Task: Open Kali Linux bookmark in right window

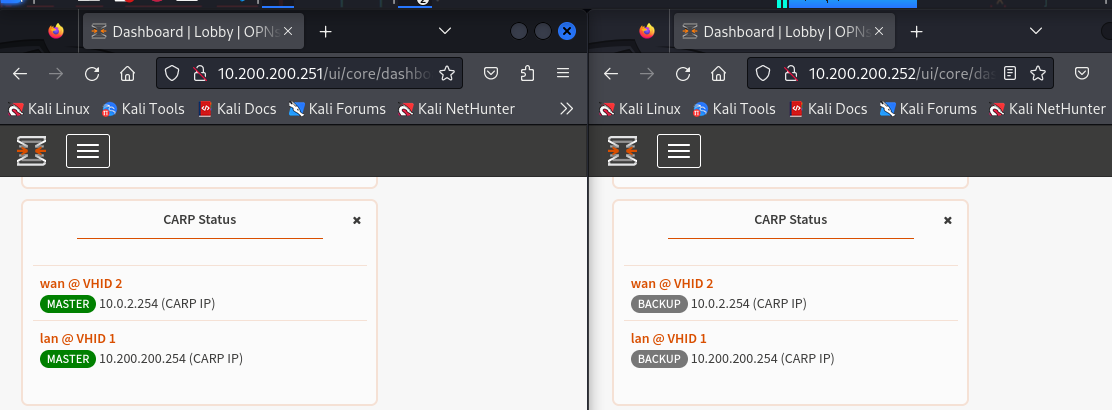Action: point(640,109)
